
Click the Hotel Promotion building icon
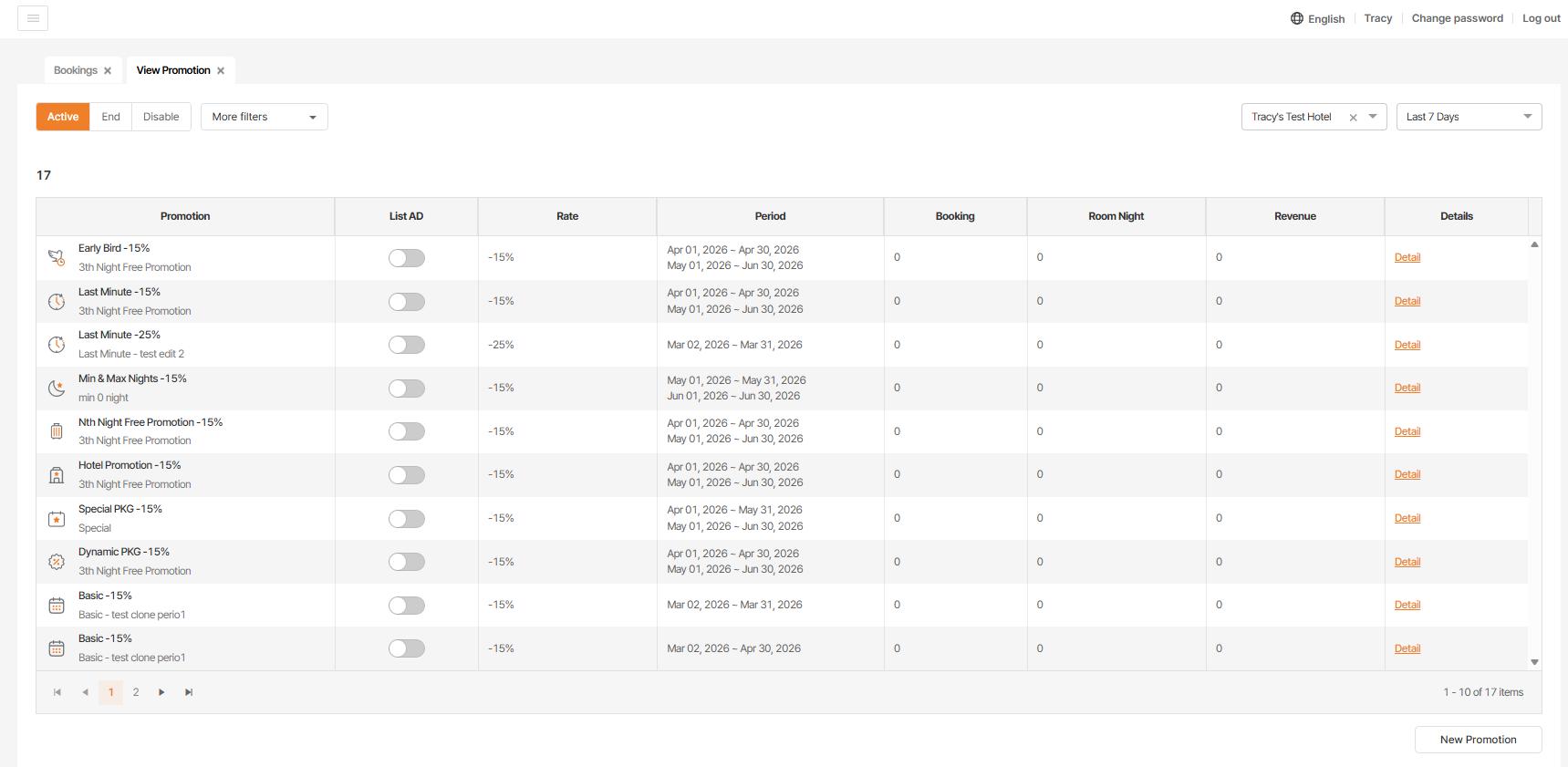point(57,475)
